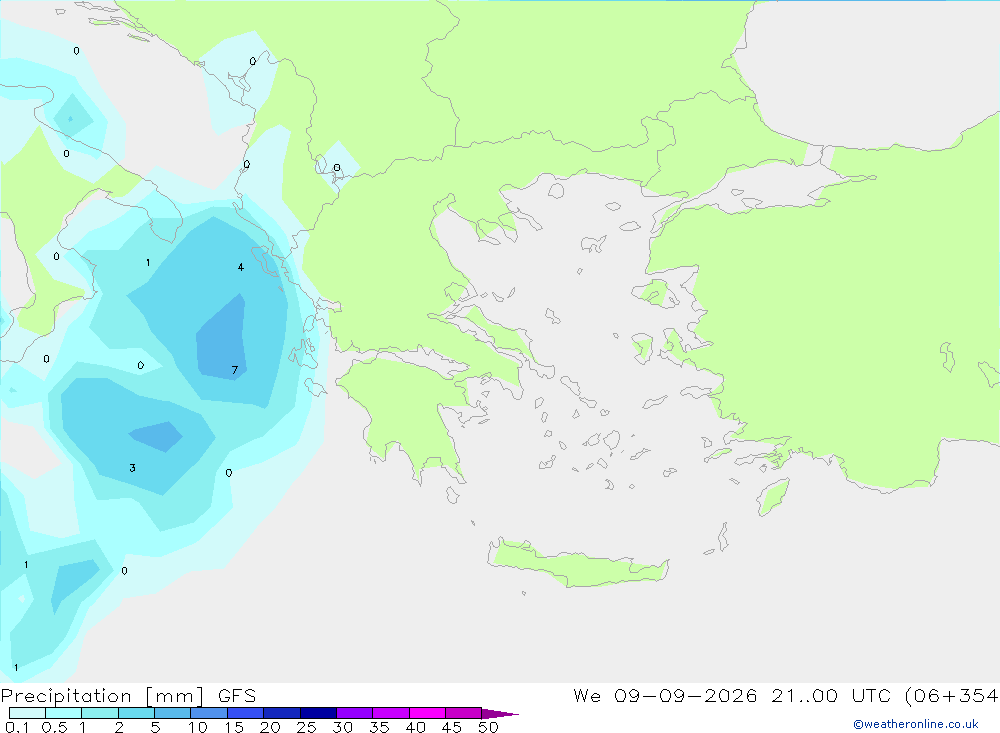Select the legend swatch between 0.5 and 1

coord(63,713)
